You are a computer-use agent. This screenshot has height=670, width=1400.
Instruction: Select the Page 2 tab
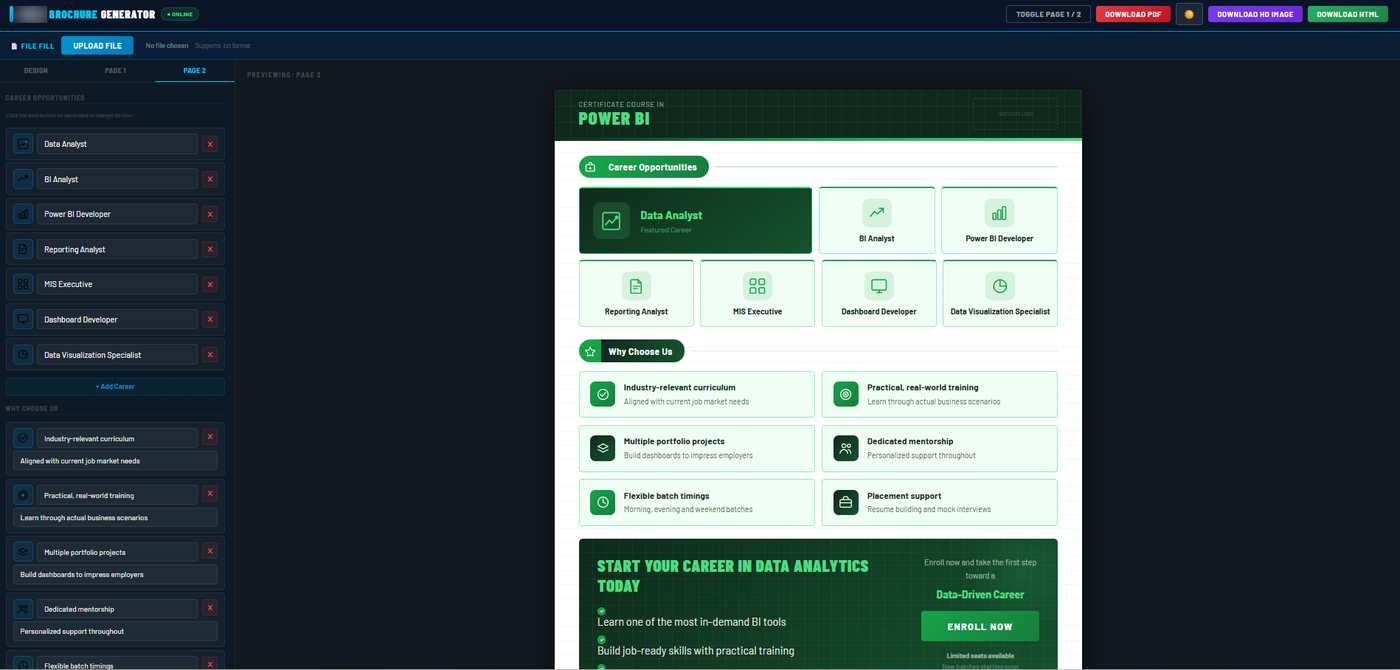[x=195, y=71]
